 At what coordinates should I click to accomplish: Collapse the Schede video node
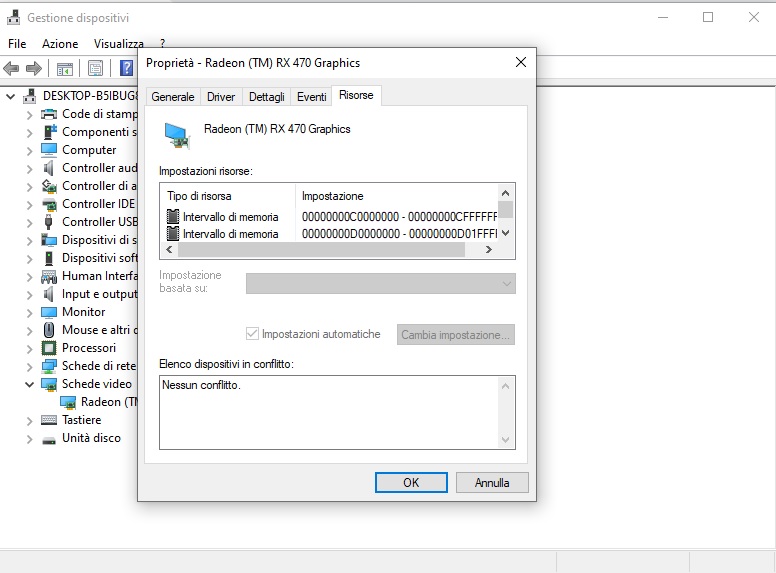coord(29,384)
